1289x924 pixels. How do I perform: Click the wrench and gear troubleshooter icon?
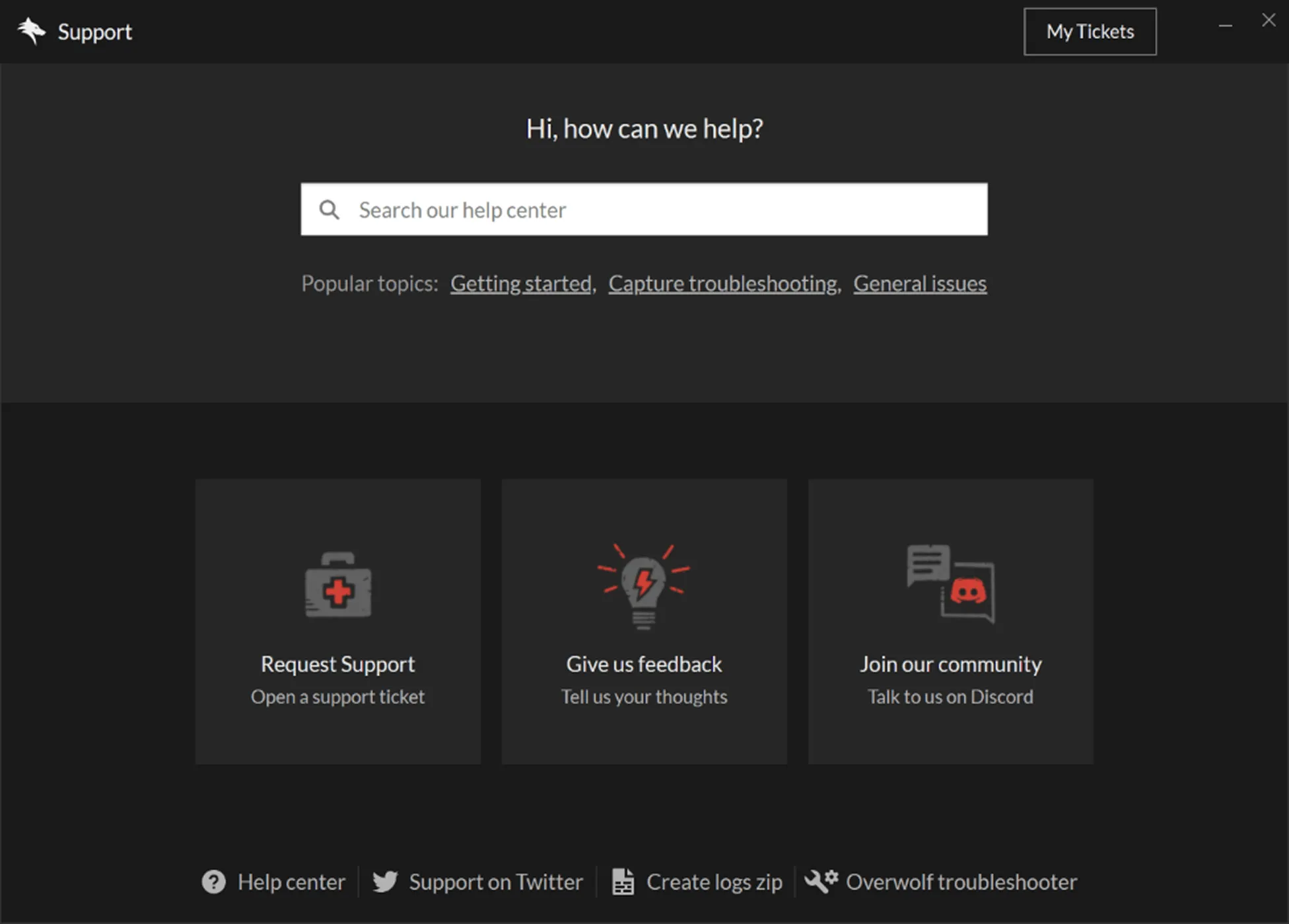(821, 881)
